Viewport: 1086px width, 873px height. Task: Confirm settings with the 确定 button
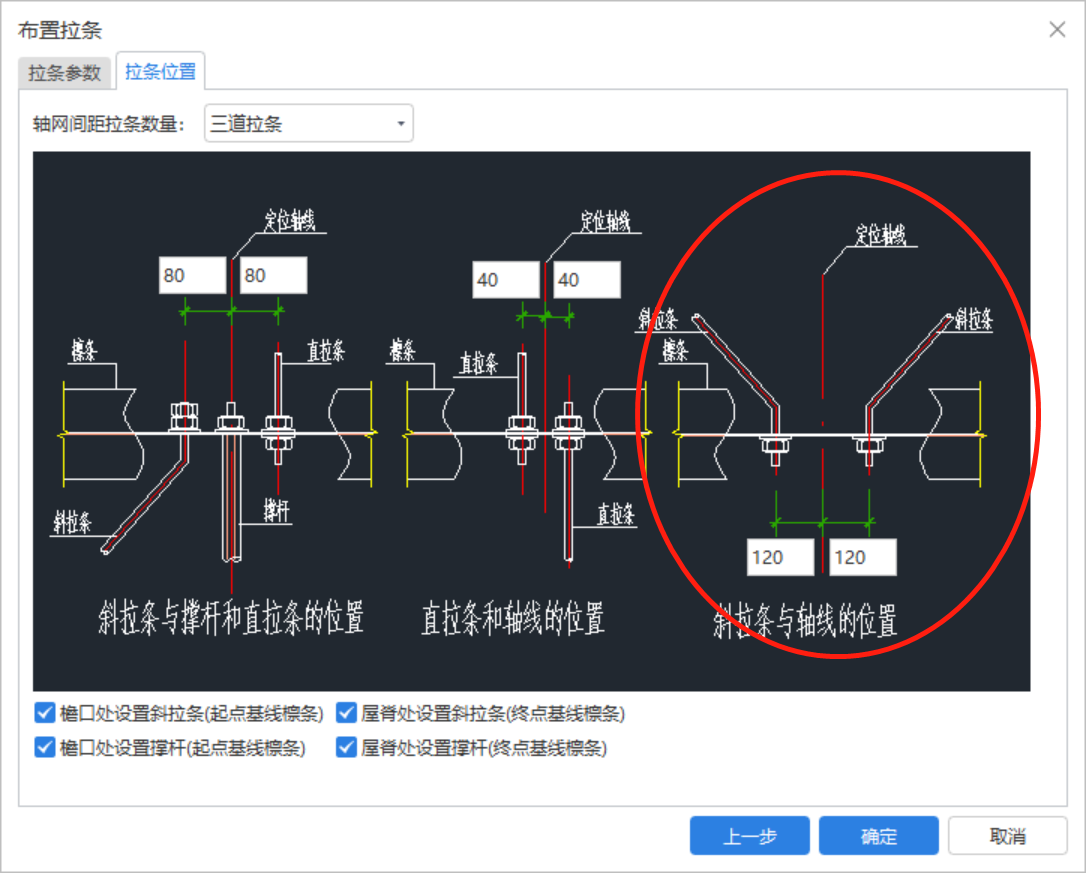coord(878,835)
